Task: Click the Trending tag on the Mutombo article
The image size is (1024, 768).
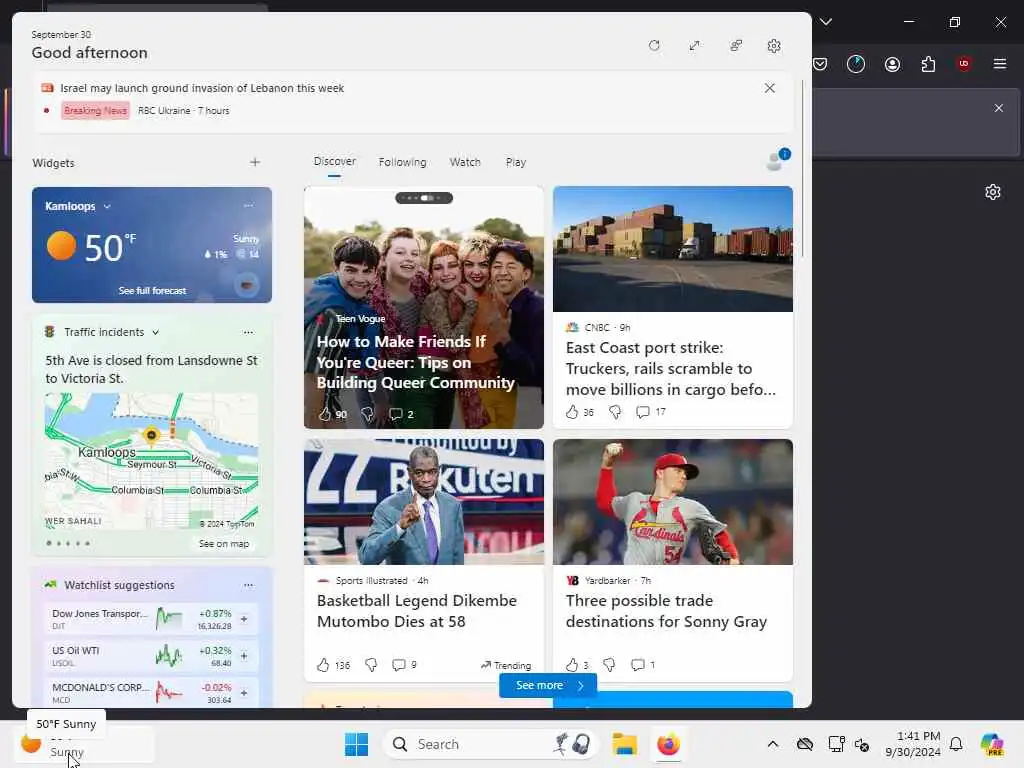Action: coord(506,665)
